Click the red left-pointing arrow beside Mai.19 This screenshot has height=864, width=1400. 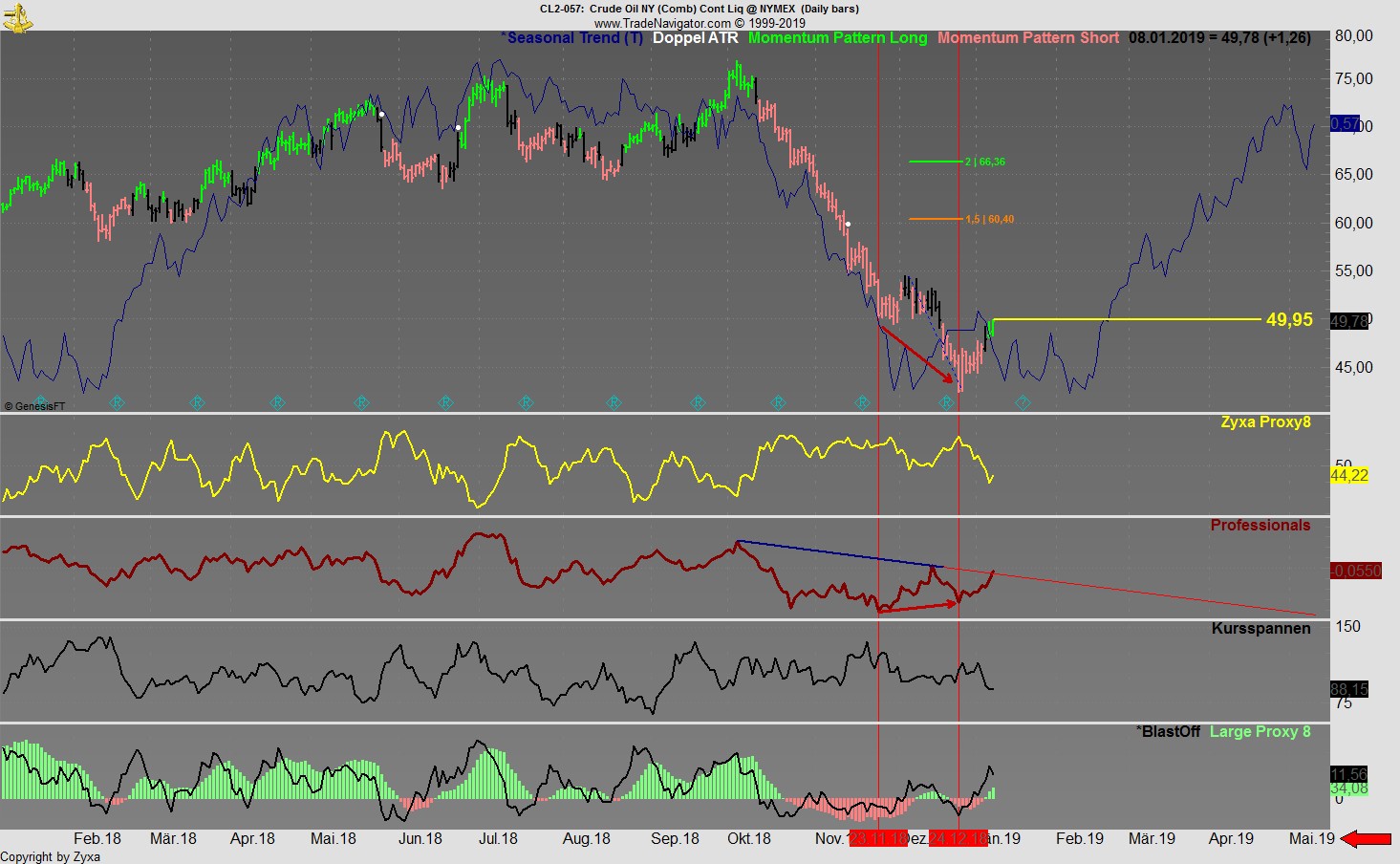(x=1367, y=839)
